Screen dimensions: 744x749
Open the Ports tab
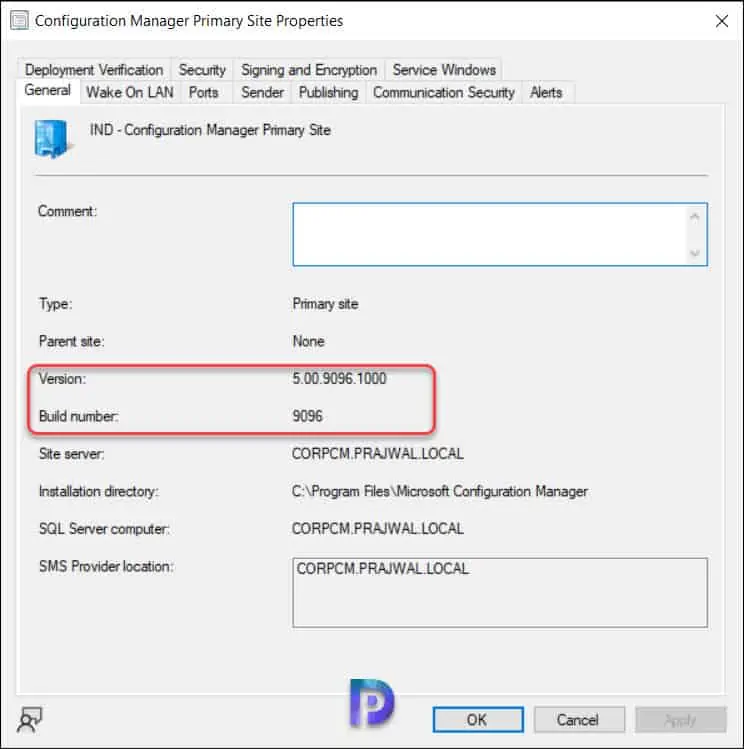pos(204,92)
